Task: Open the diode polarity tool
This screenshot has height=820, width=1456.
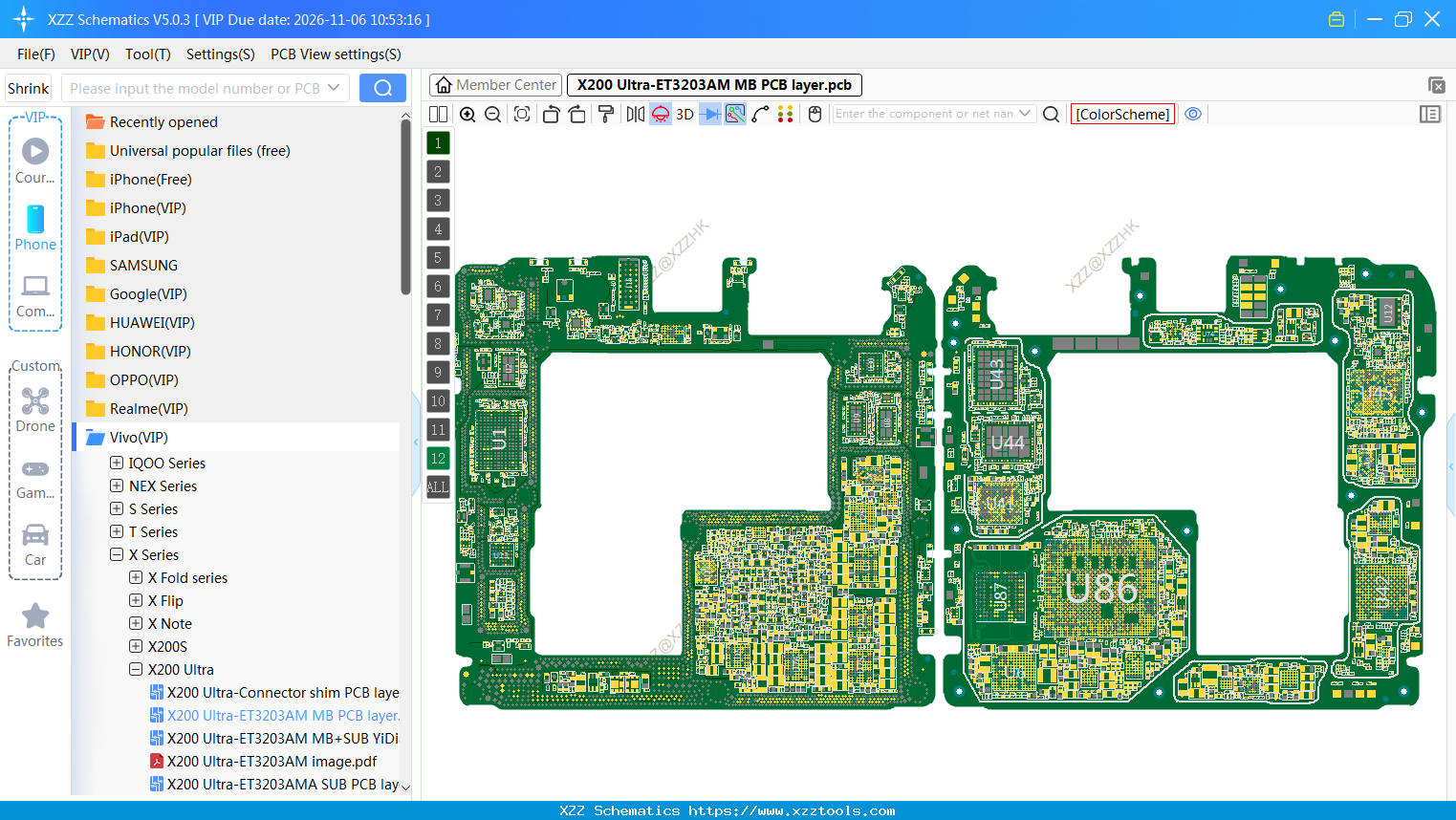Action: pyautogui.click(x=708, y=114)
